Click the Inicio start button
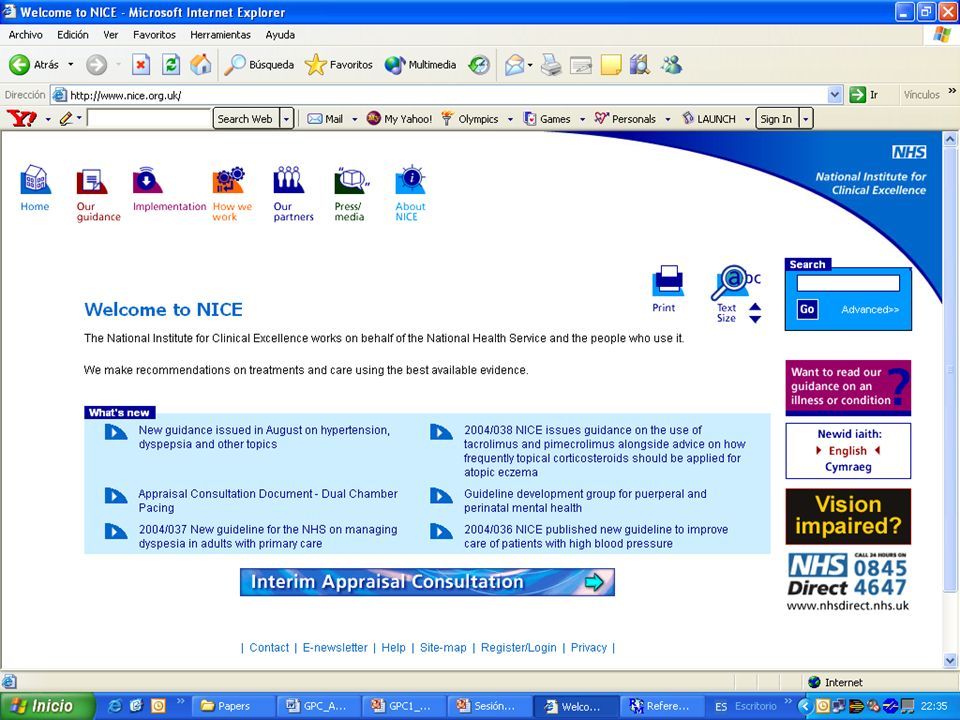 click(x=48, y=706)
